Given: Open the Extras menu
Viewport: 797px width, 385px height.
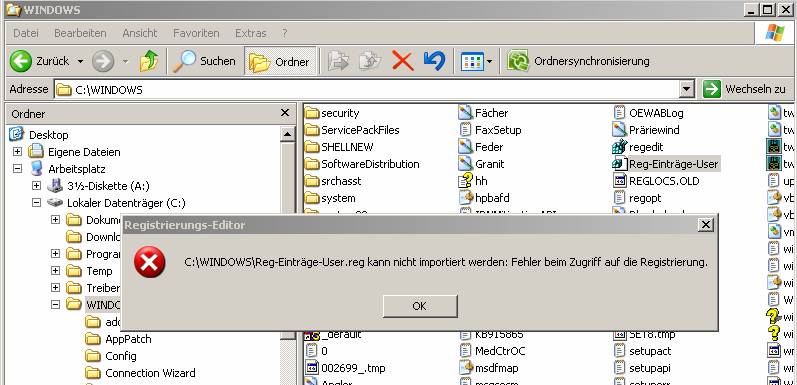Looking at the screenshot, I should point(251,33).
